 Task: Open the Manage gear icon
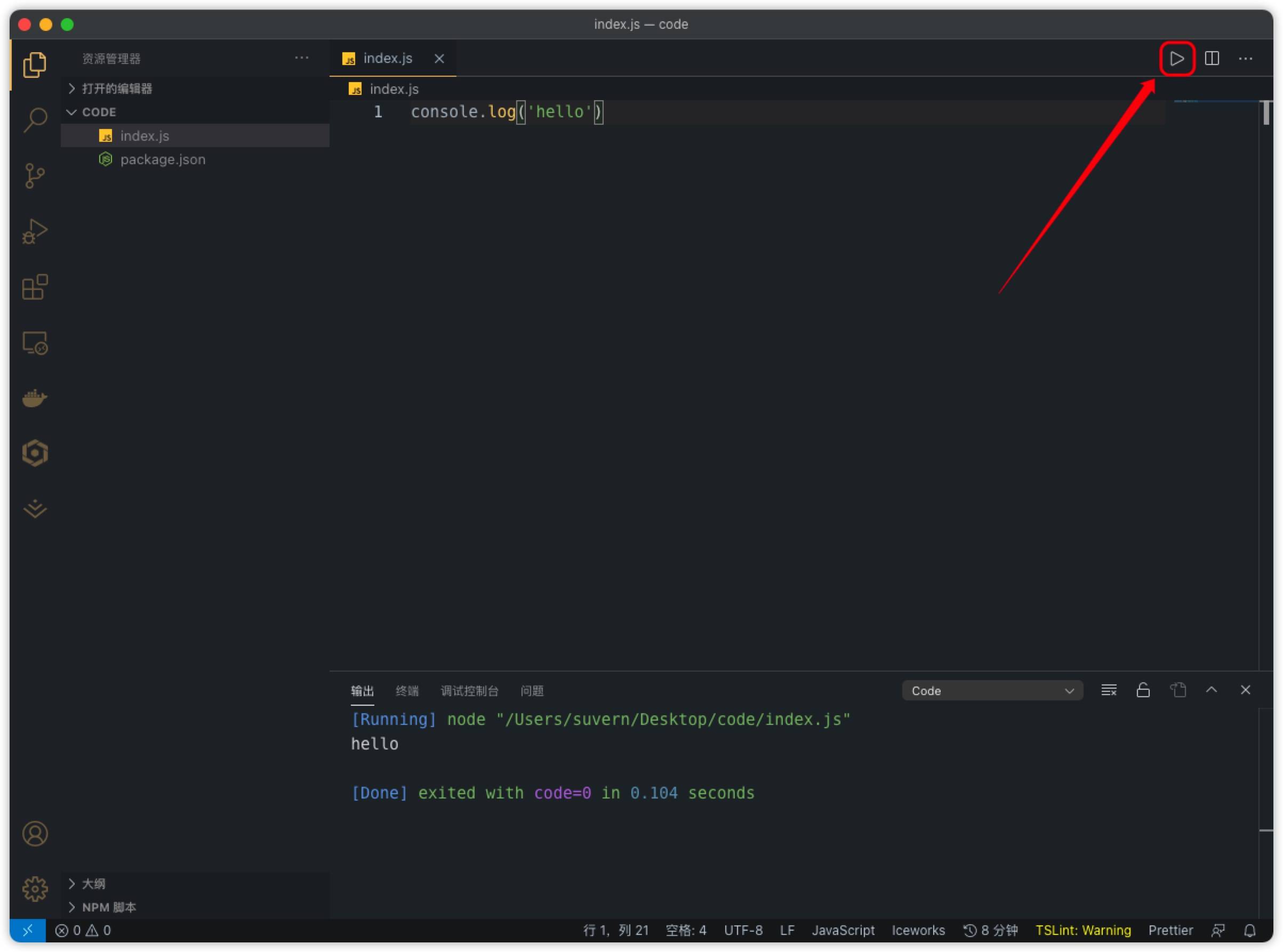(x=35, y=889)
